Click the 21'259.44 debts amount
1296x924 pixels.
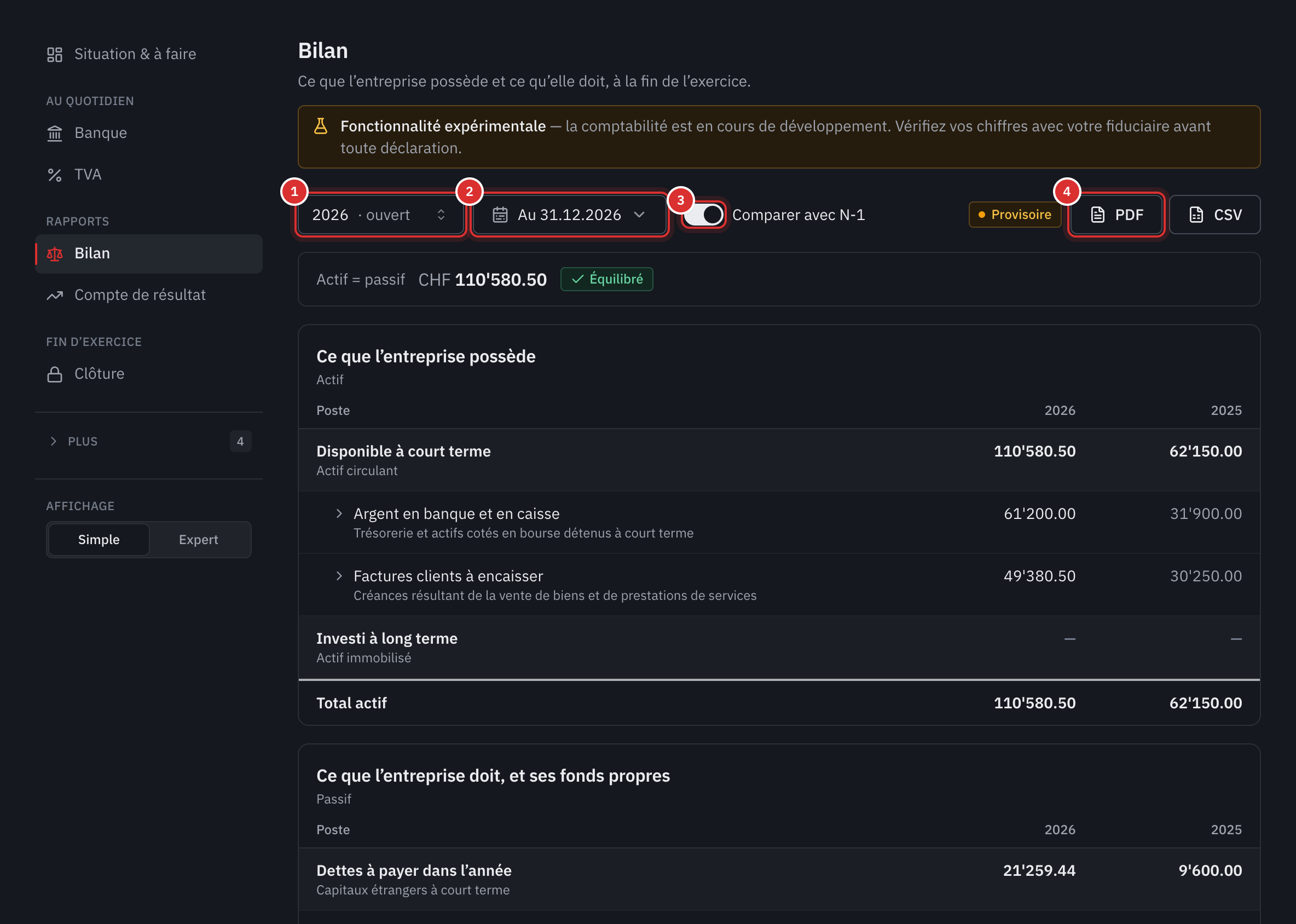pos(1039,870)
